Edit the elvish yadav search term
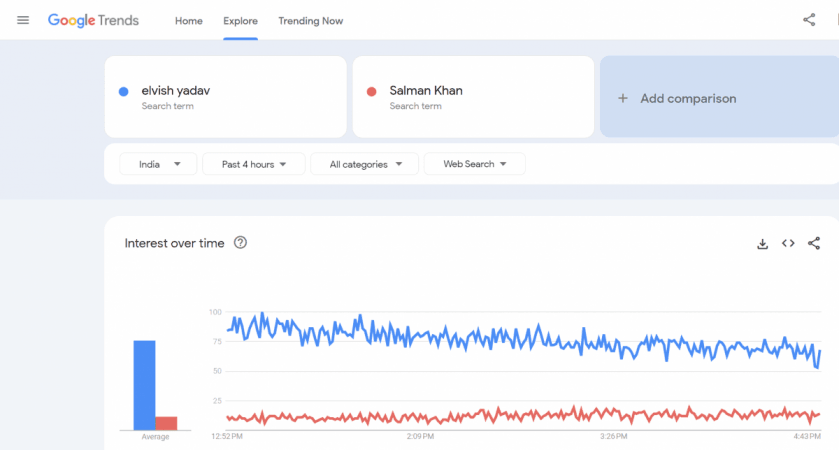 (225, 97)
